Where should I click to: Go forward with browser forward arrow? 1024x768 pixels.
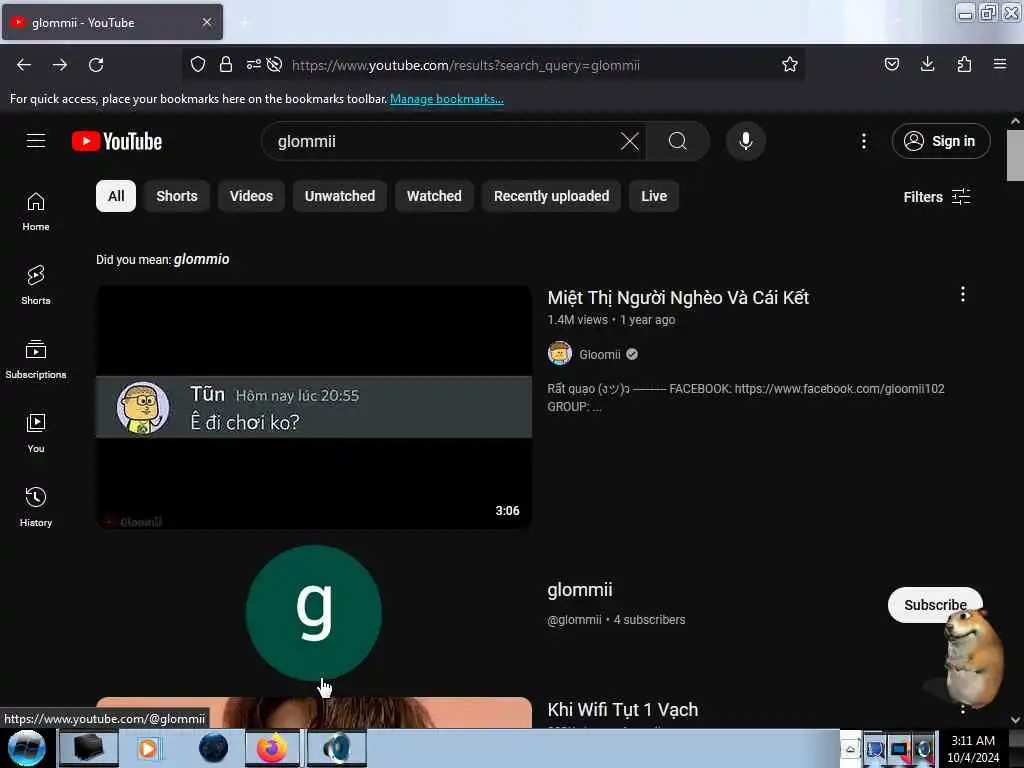(60, 65)
